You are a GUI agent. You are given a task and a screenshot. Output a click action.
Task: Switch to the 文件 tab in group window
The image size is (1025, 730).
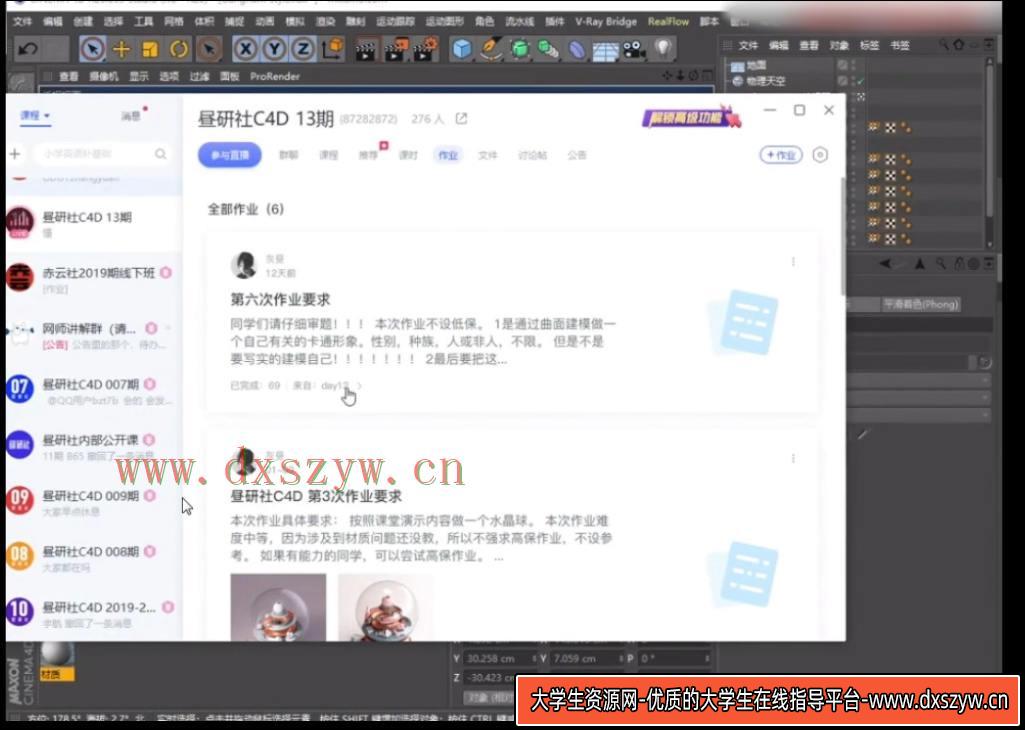pos(488,156)
